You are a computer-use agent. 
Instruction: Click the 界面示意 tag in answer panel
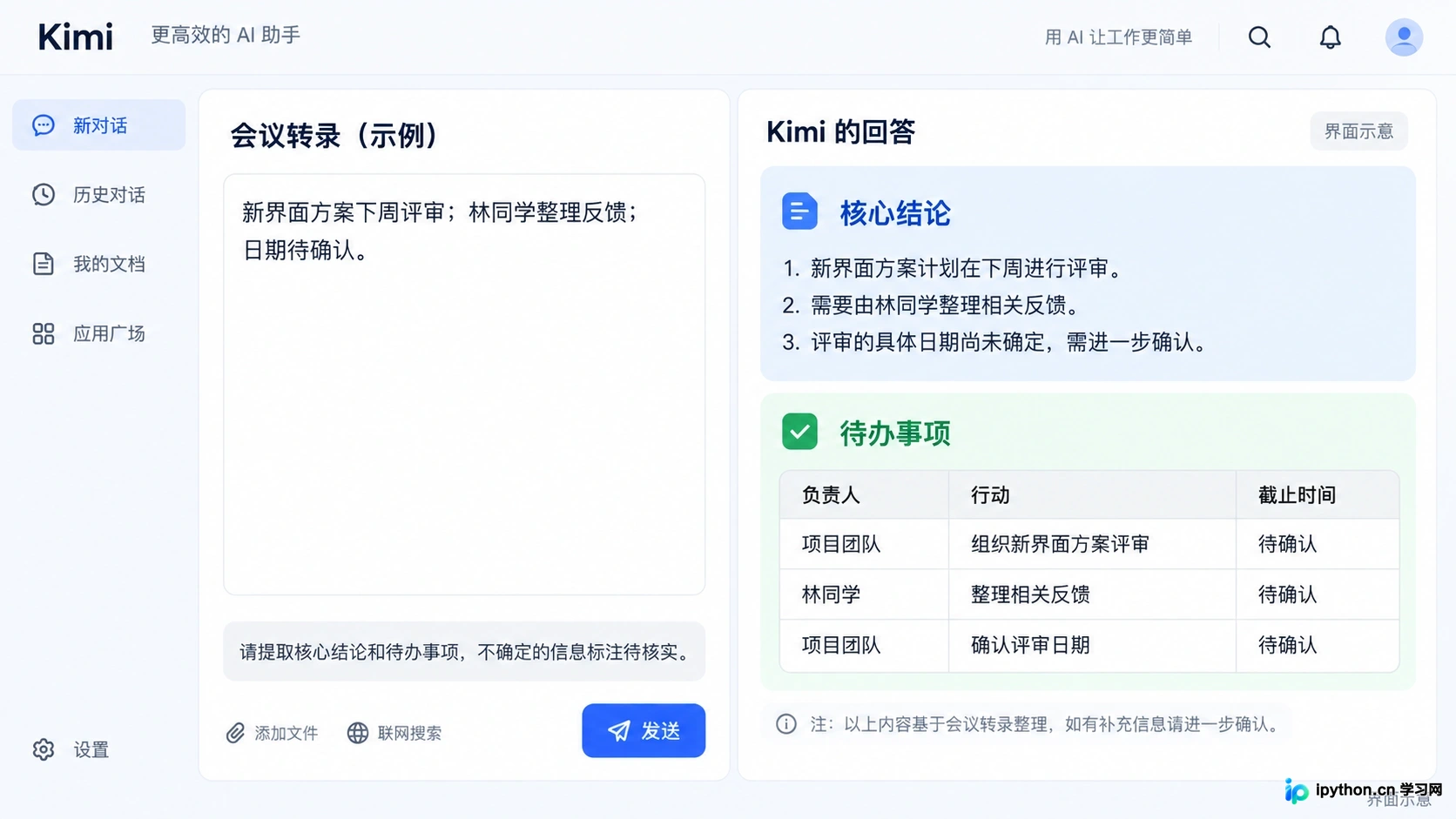1358,131
